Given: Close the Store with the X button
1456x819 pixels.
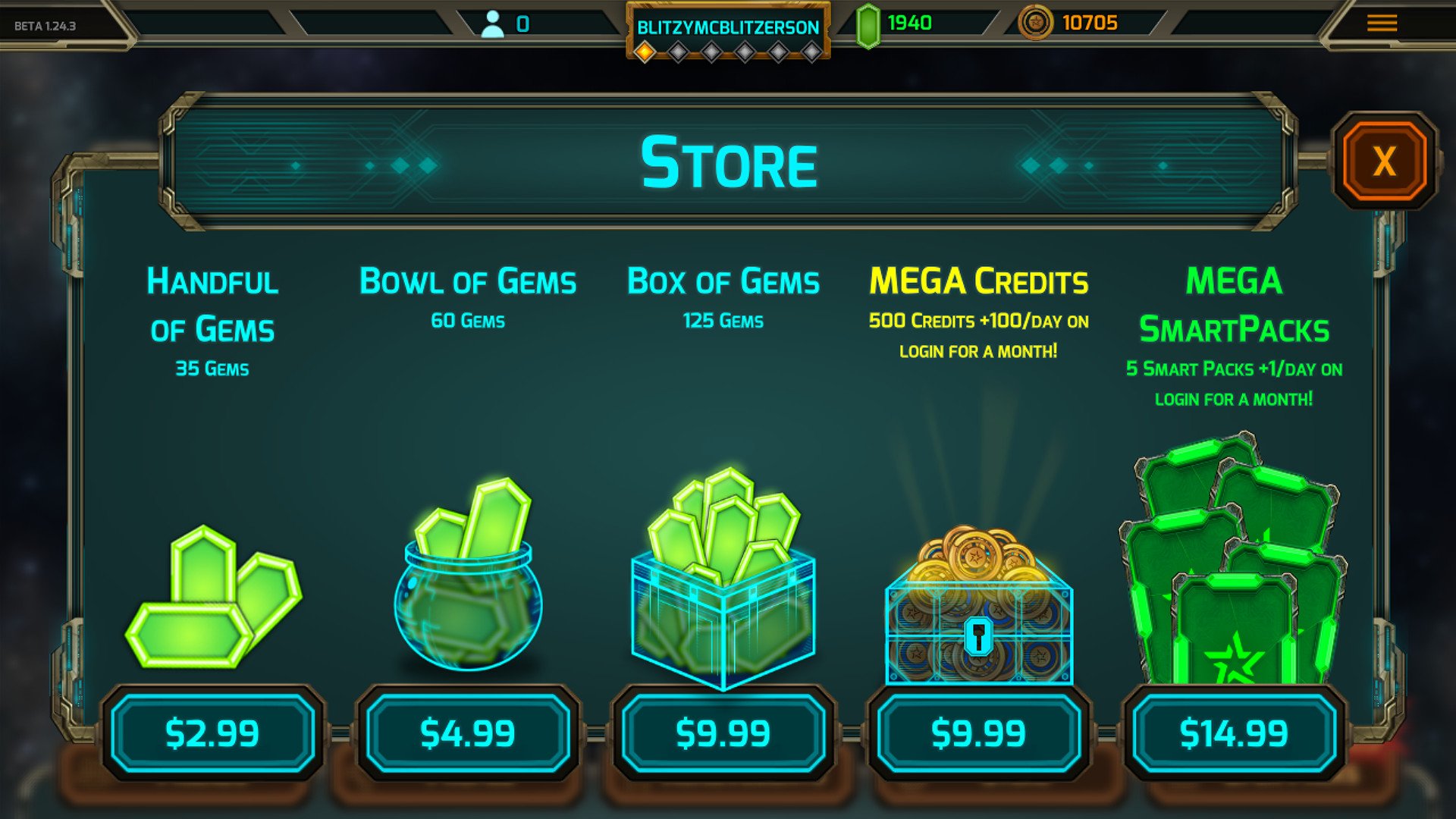Looking at the screenshot, I should click(x=1385, y=161).
